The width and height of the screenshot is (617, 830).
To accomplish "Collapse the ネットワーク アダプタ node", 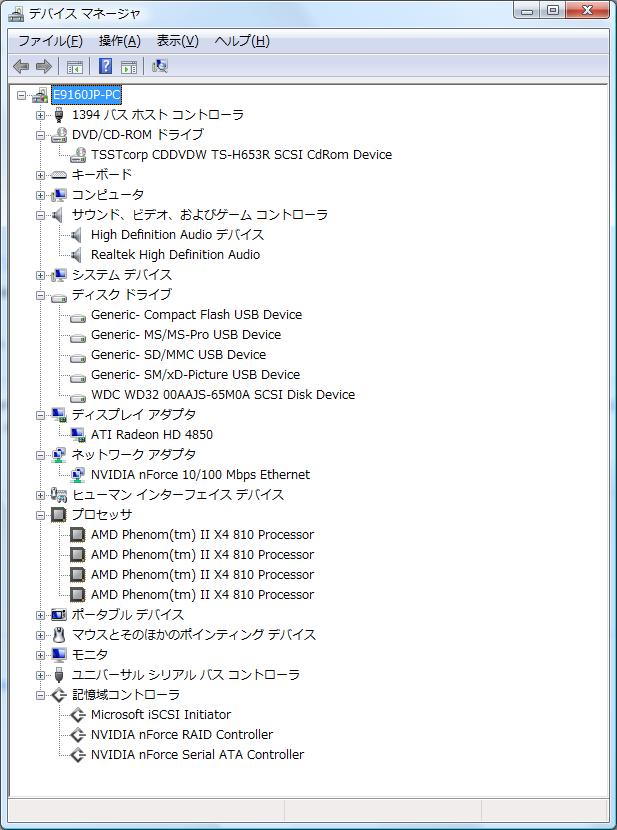I will click(40, 455).
